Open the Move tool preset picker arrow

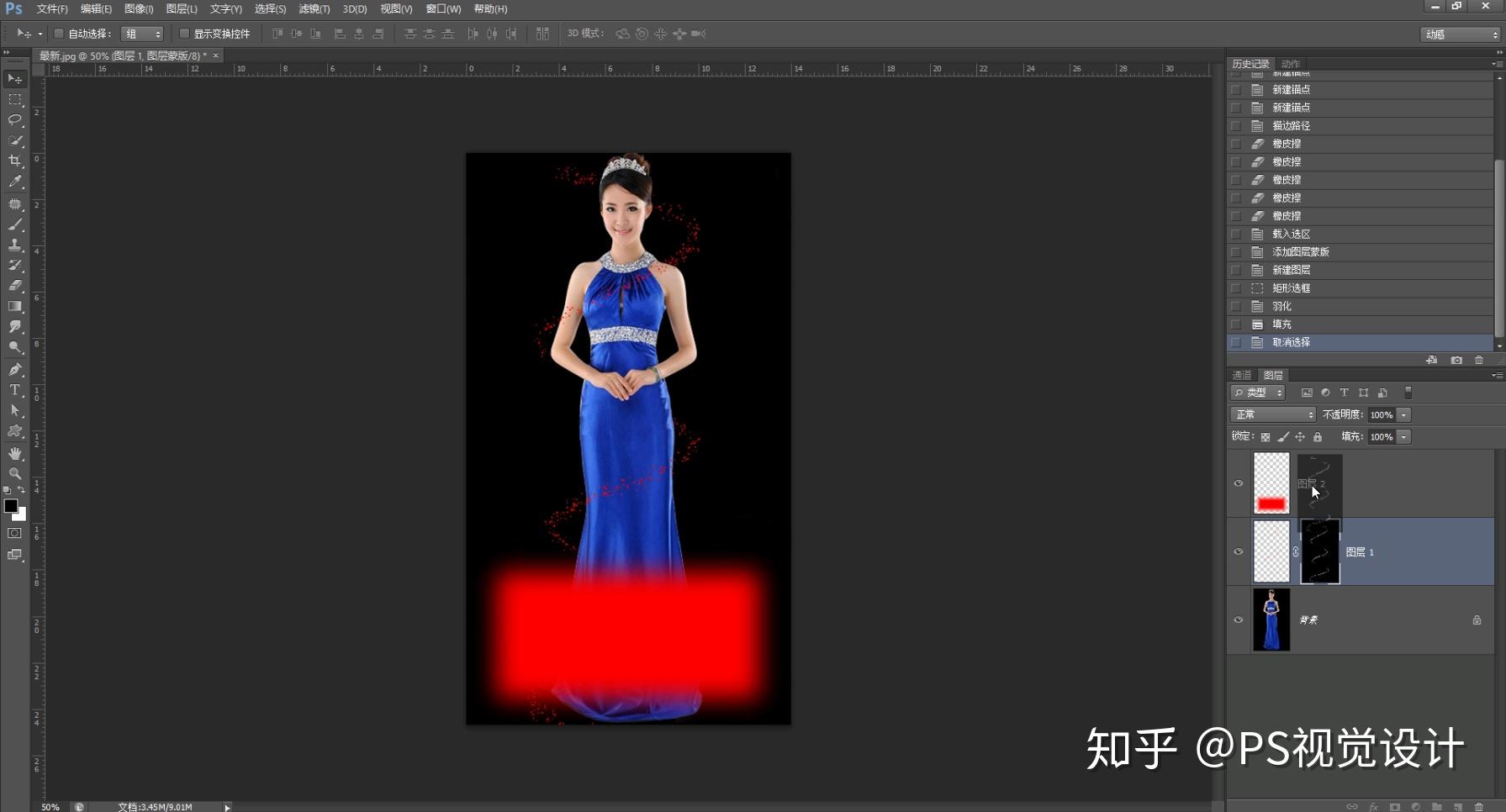(x=40, y=34)
